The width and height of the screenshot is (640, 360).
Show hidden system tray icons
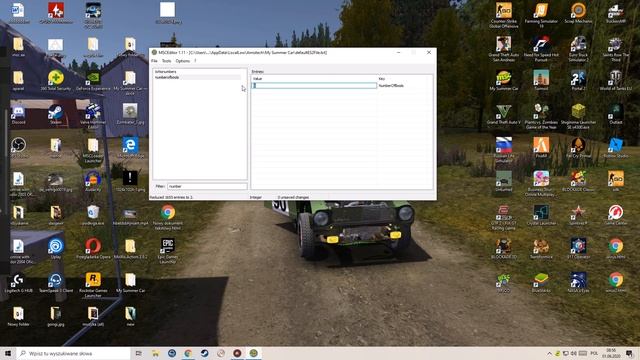[x=549, y=353]
